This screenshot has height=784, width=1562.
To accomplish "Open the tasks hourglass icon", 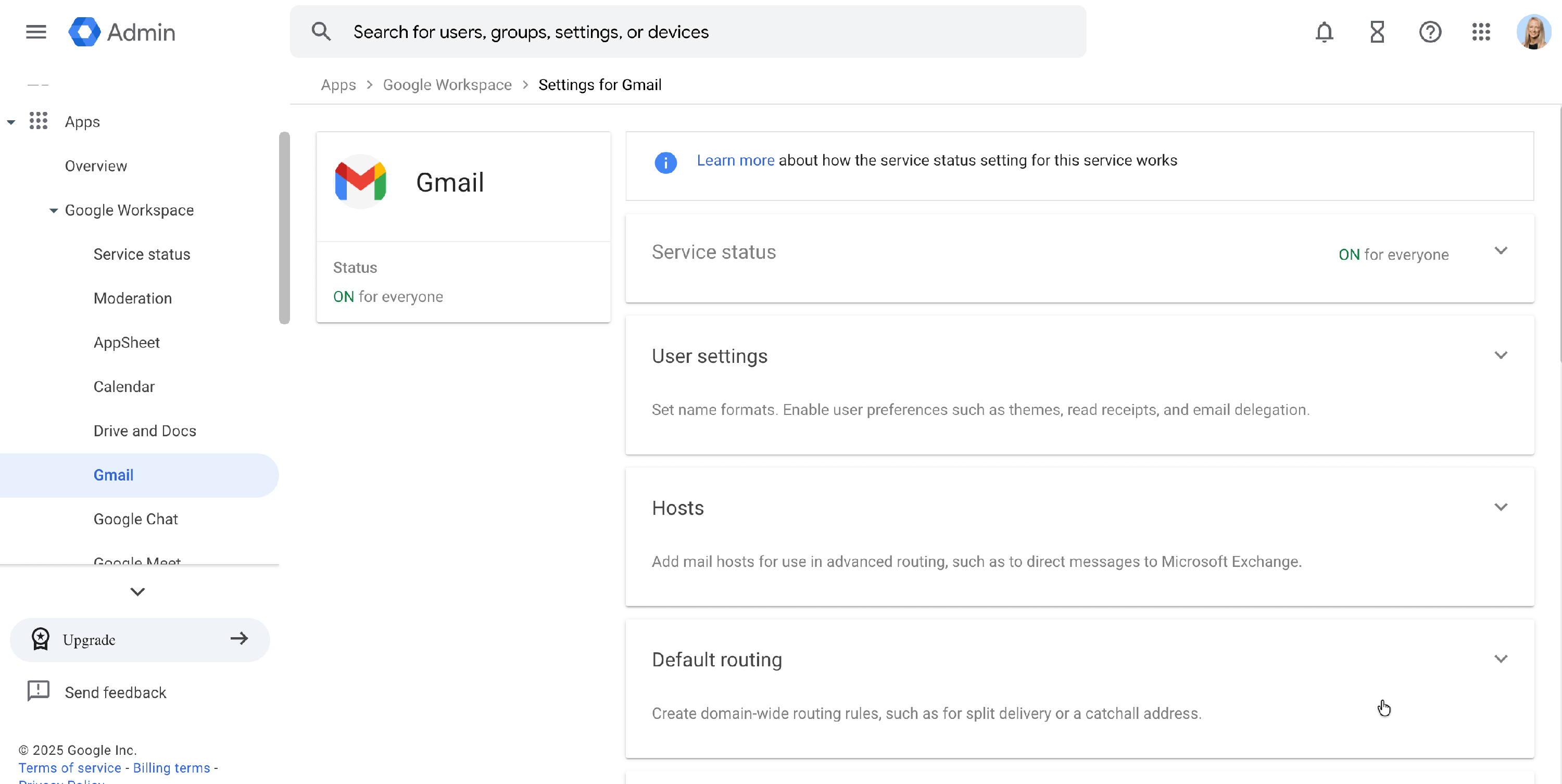I will click(x=1377, y=32).
